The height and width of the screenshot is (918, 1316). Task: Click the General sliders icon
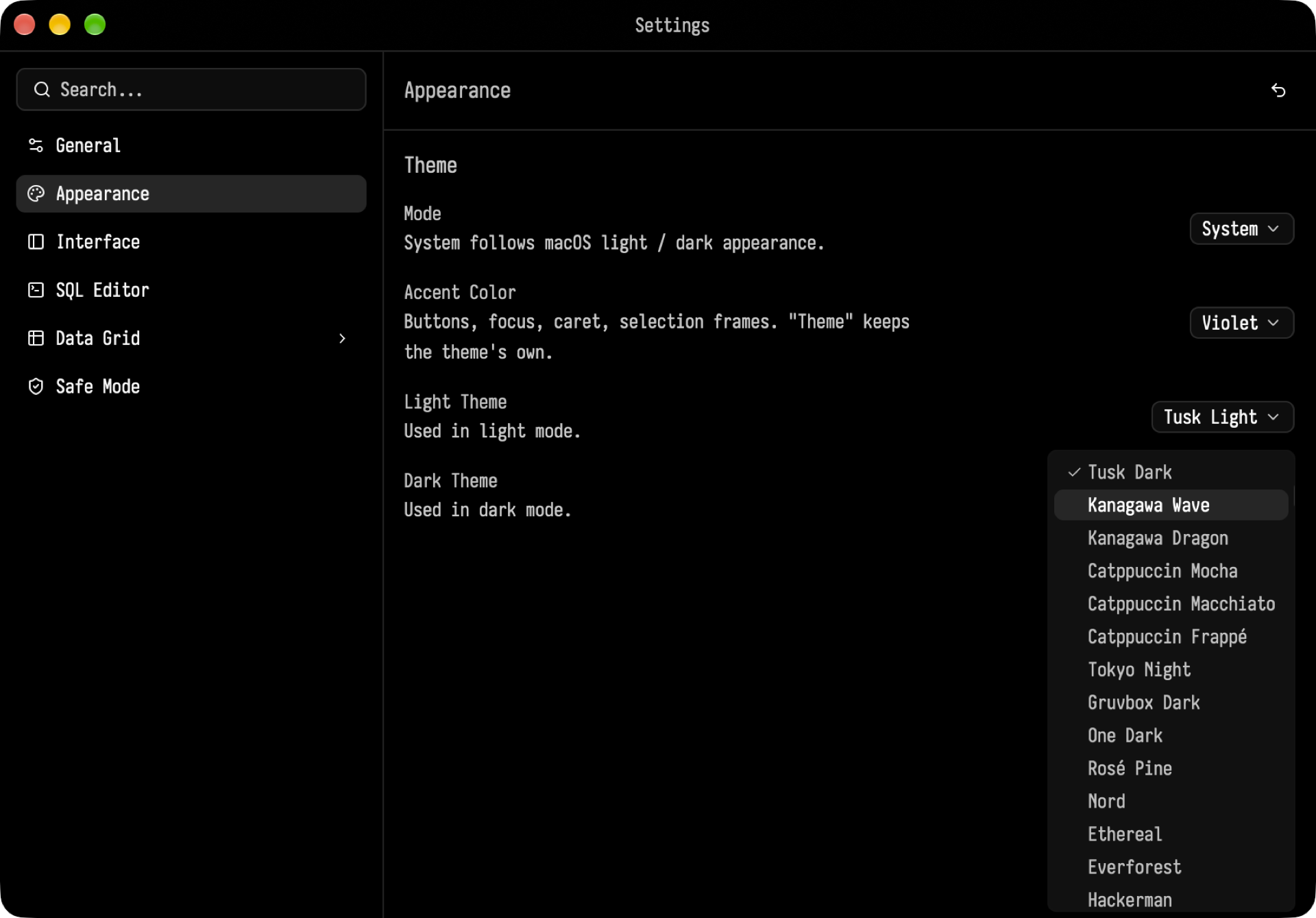(x=36, y=145)
